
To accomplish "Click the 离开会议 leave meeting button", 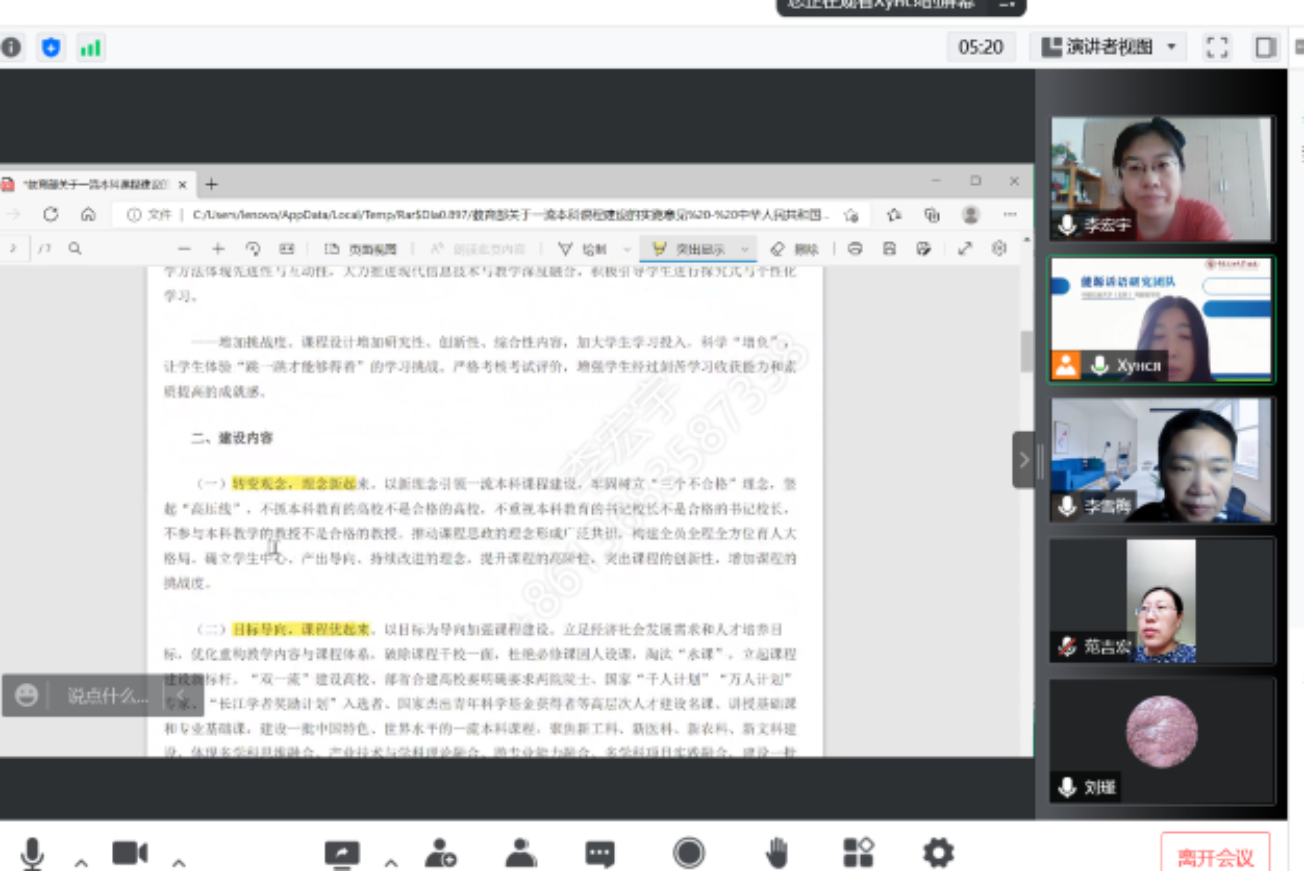I will coord(1215,857).
